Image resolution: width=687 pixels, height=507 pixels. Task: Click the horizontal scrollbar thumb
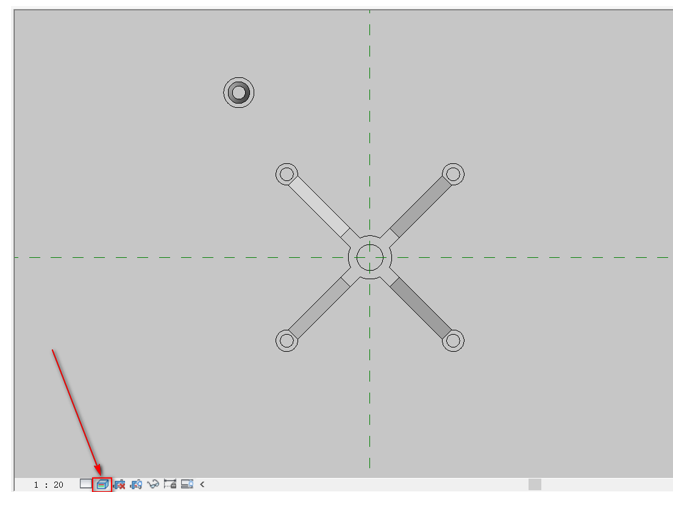[x=535, y=484]
